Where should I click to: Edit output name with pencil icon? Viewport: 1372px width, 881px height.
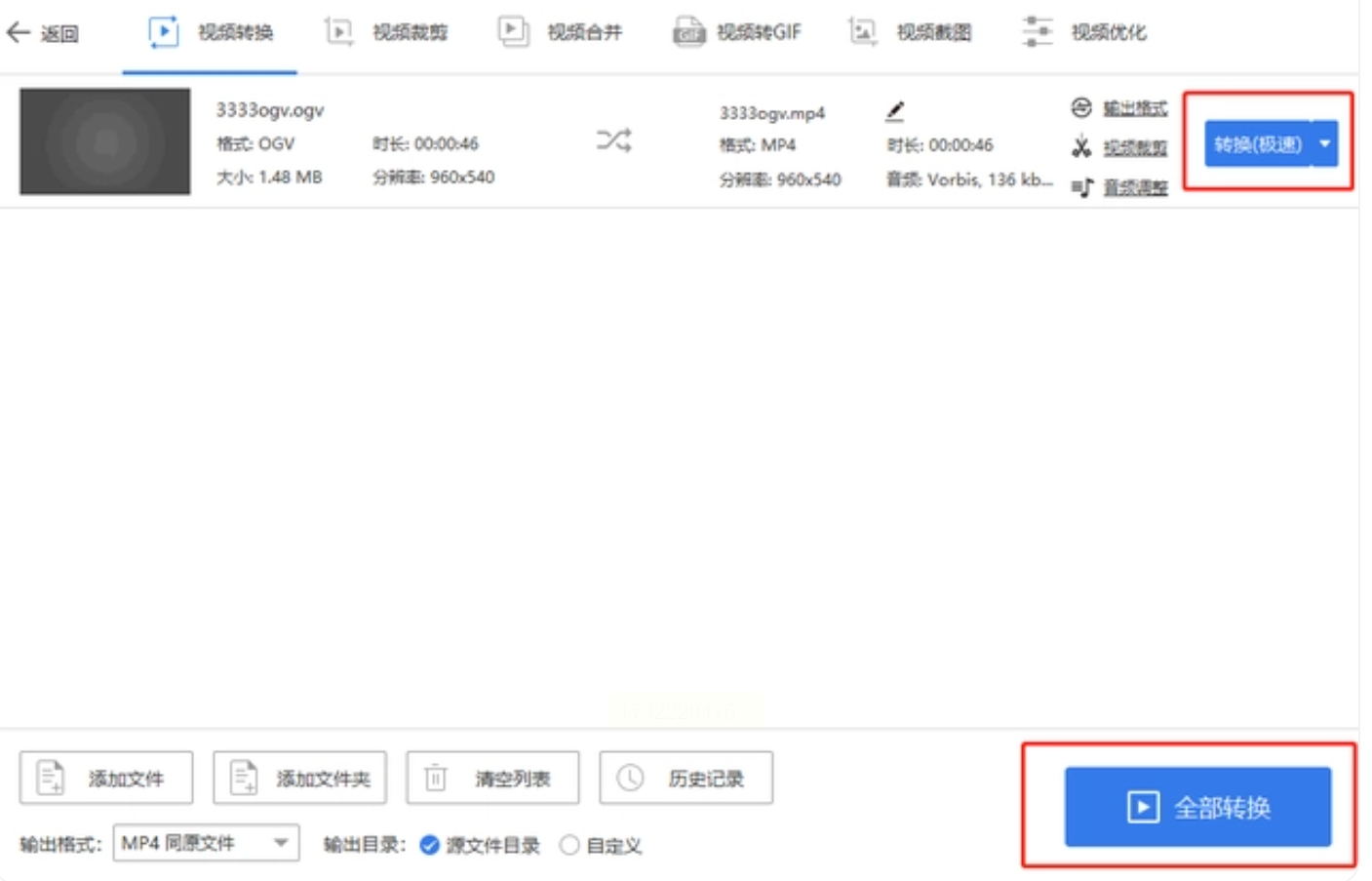(x=894, y=111)
